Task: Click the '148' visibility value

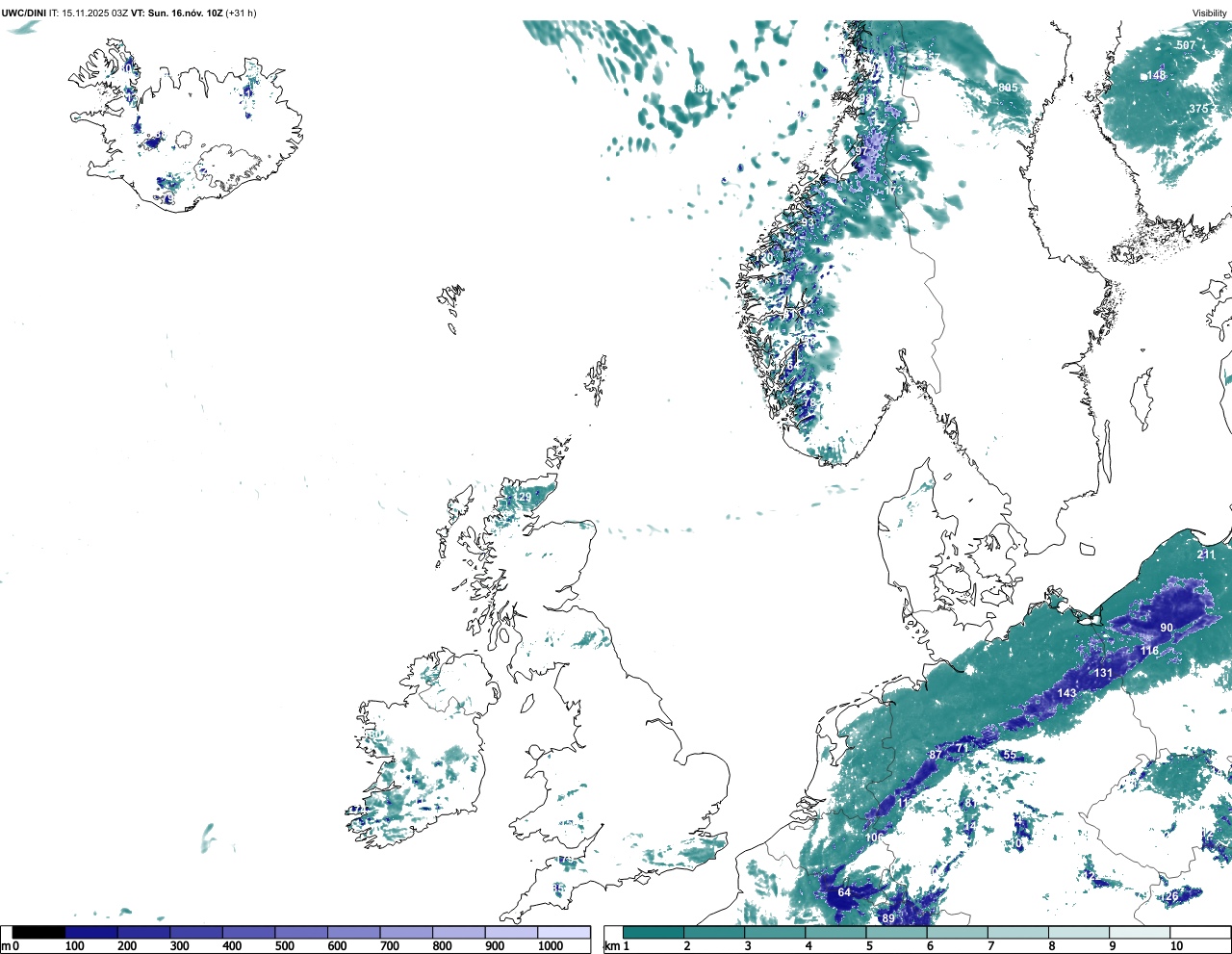Action: pyautogui.click(x=1156, y=75)
